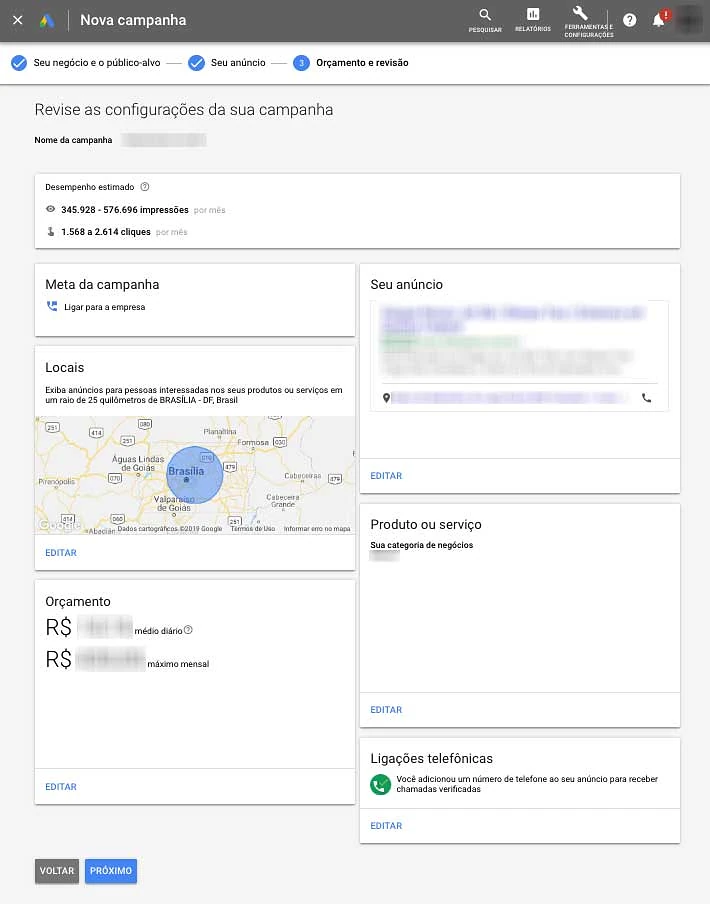Click the eye impressions icon
The image size is (710, 904).
pyautogui.click(x=51, y=209)
